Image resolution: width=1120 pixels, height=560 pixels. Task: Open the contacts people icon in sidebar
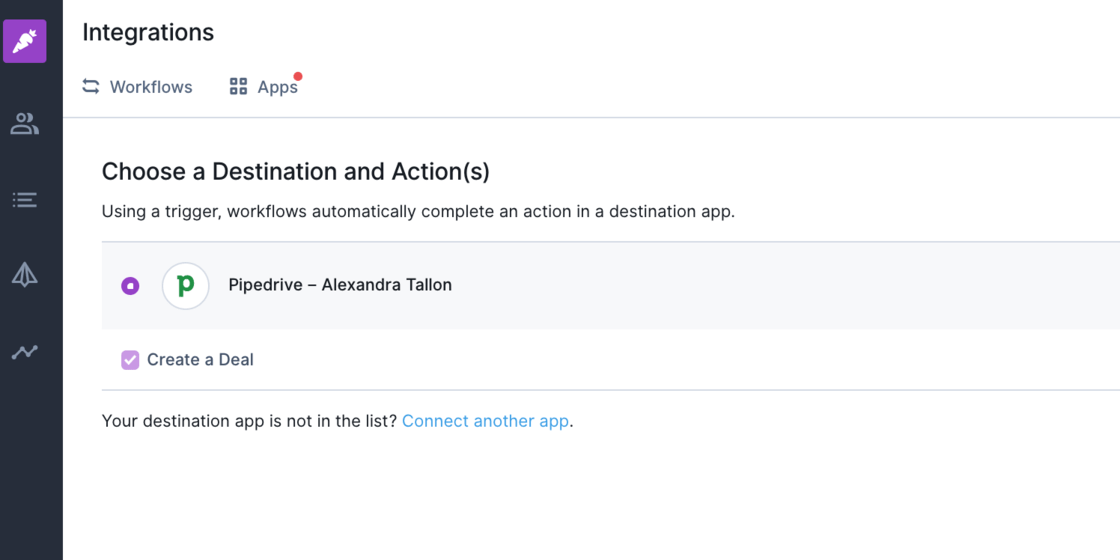pos(25,124)
